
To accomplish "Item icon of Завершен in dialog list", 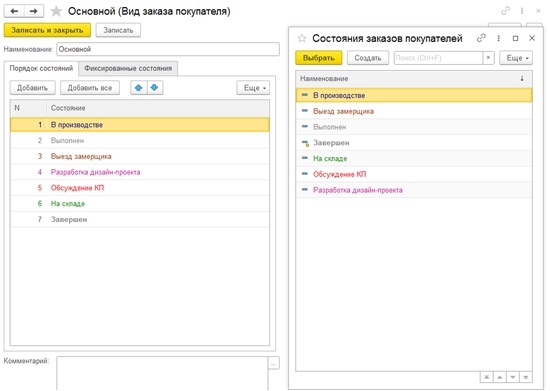I will 305,143.
